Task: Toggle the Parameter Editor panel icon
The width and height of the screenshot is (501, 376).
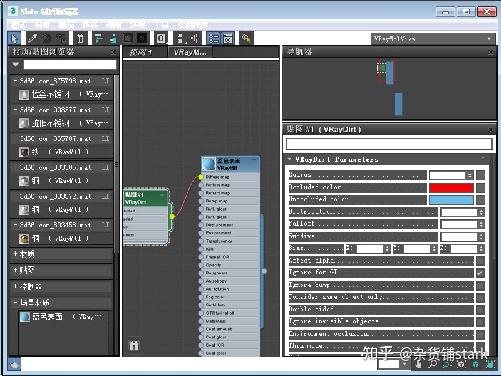Action: [228, 38]
